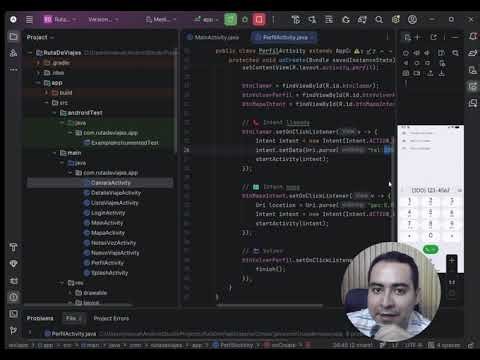
Task: Collapse the RutaDeViajes root folder
Action: click(30, 53)
